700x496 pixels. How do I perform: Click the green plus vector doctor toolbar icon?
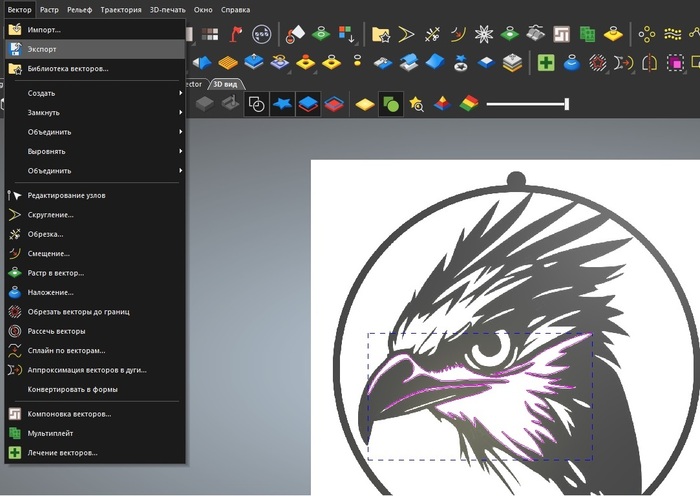(546, 63)
